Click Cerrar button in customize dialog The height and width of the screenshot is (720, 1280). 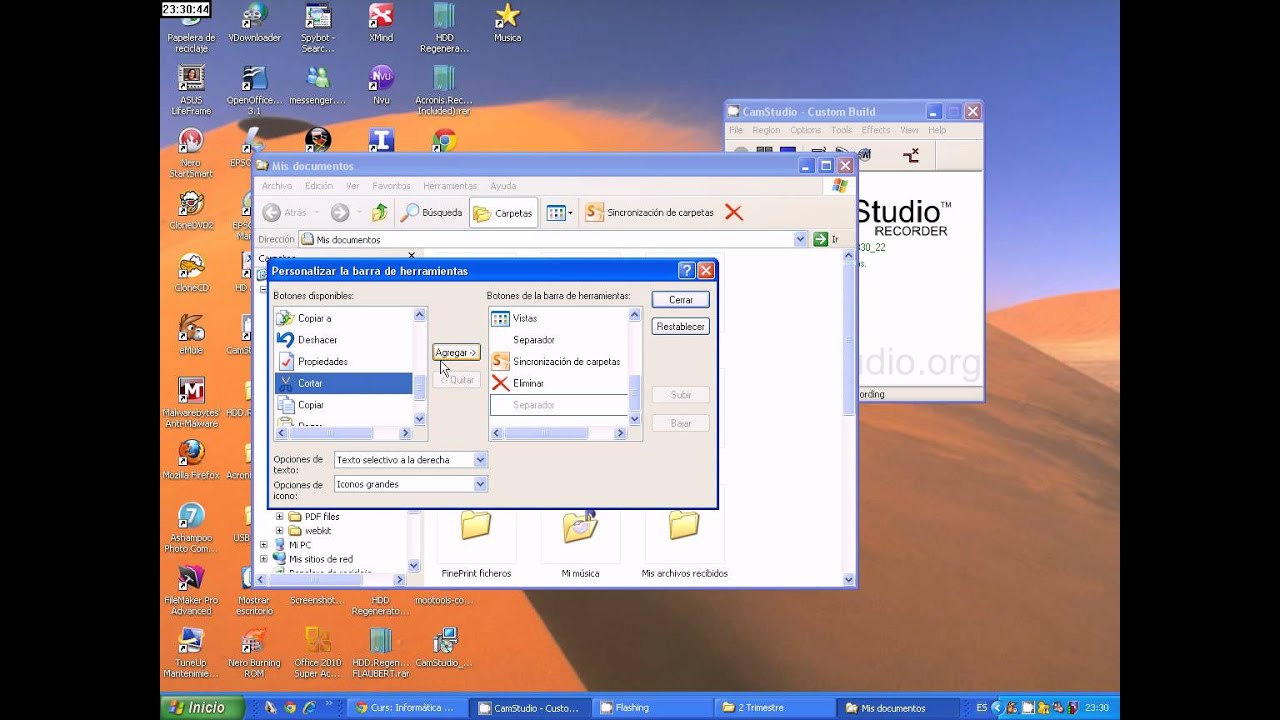(681, 300)
